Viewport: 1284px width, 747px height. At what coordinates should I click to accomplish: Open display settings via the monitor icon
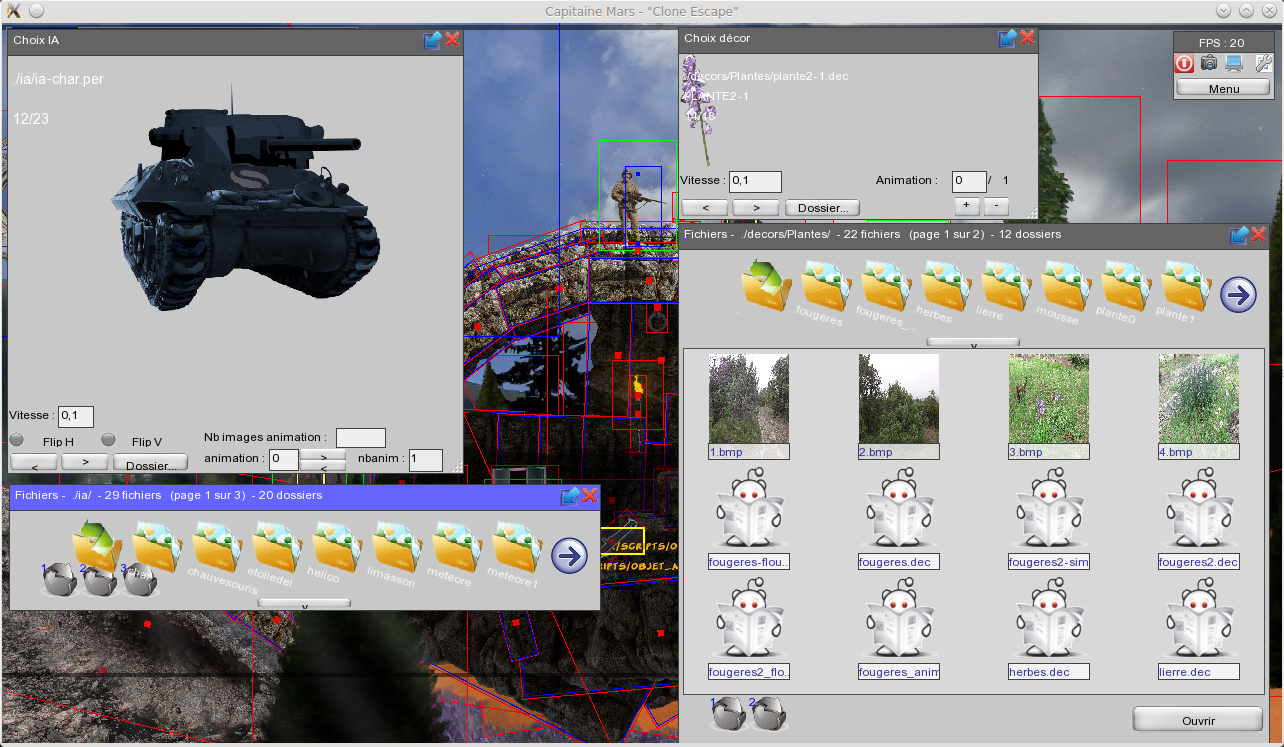[x=1233, y=63]
